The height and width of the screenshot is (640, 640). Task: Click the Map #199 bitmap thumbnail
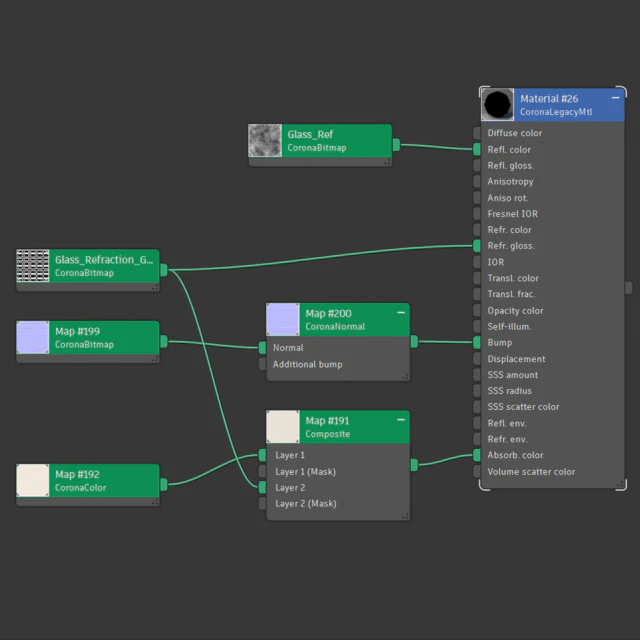click(x=33, y=337)
